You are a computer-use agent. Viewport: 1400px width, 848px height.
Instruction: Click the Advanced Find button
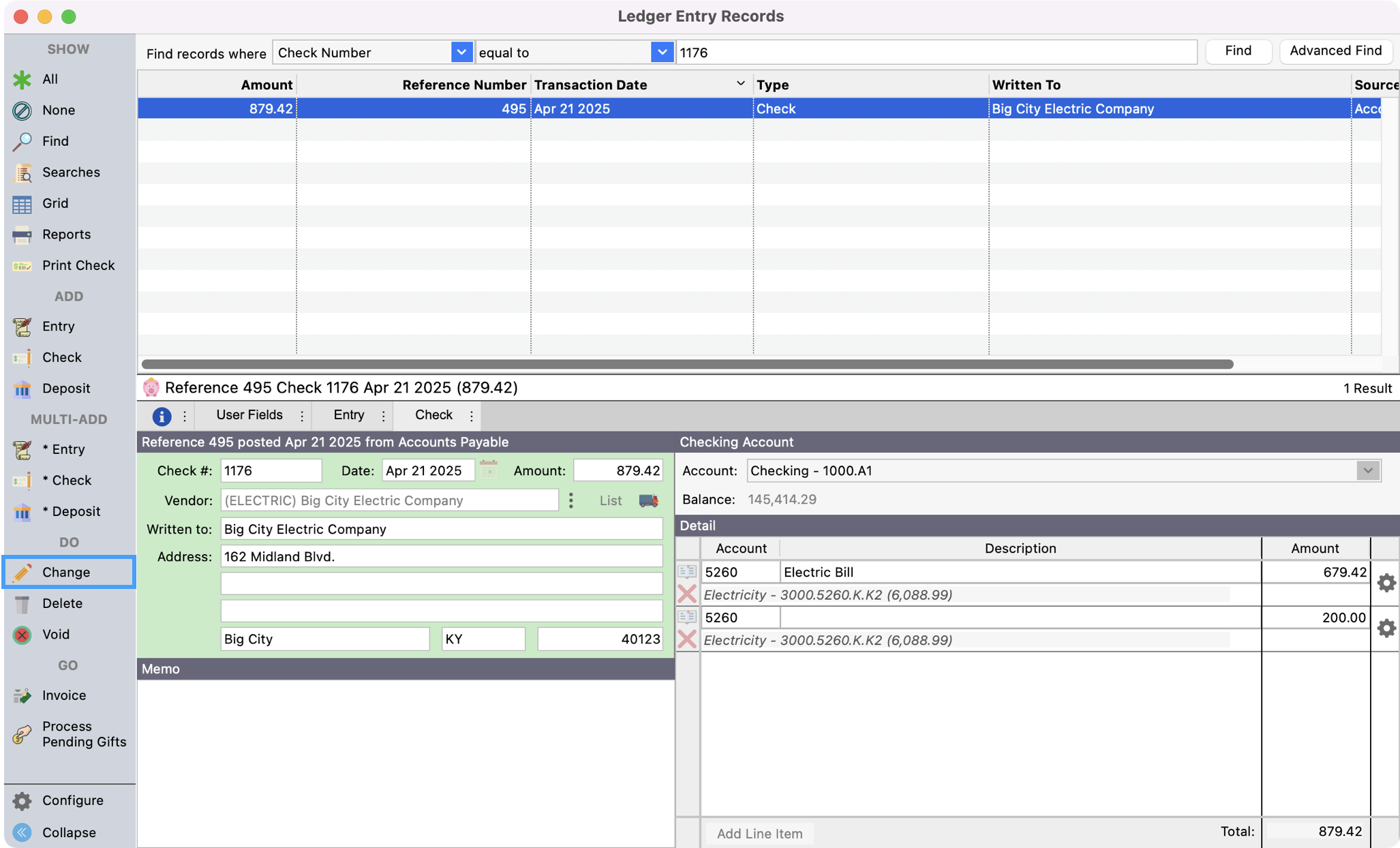point(1335,50)
